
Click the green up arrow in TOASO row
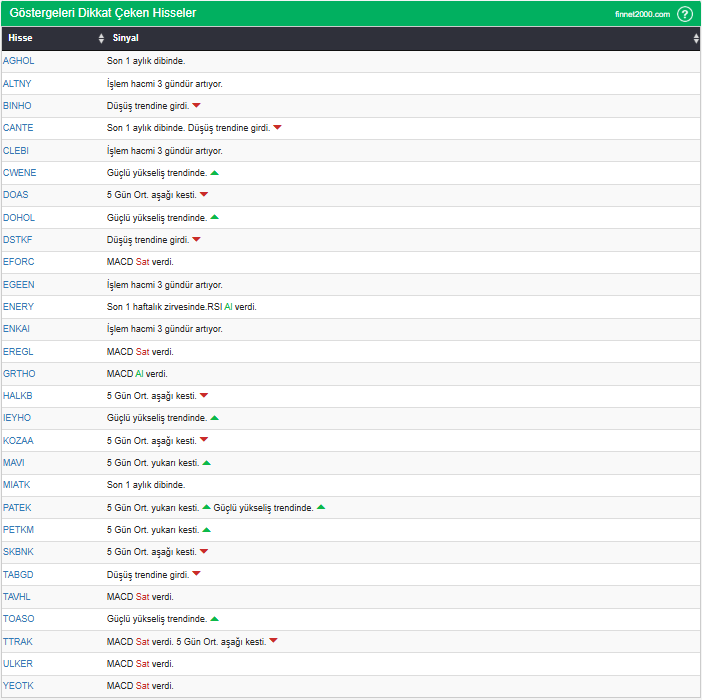pos(215,619)
